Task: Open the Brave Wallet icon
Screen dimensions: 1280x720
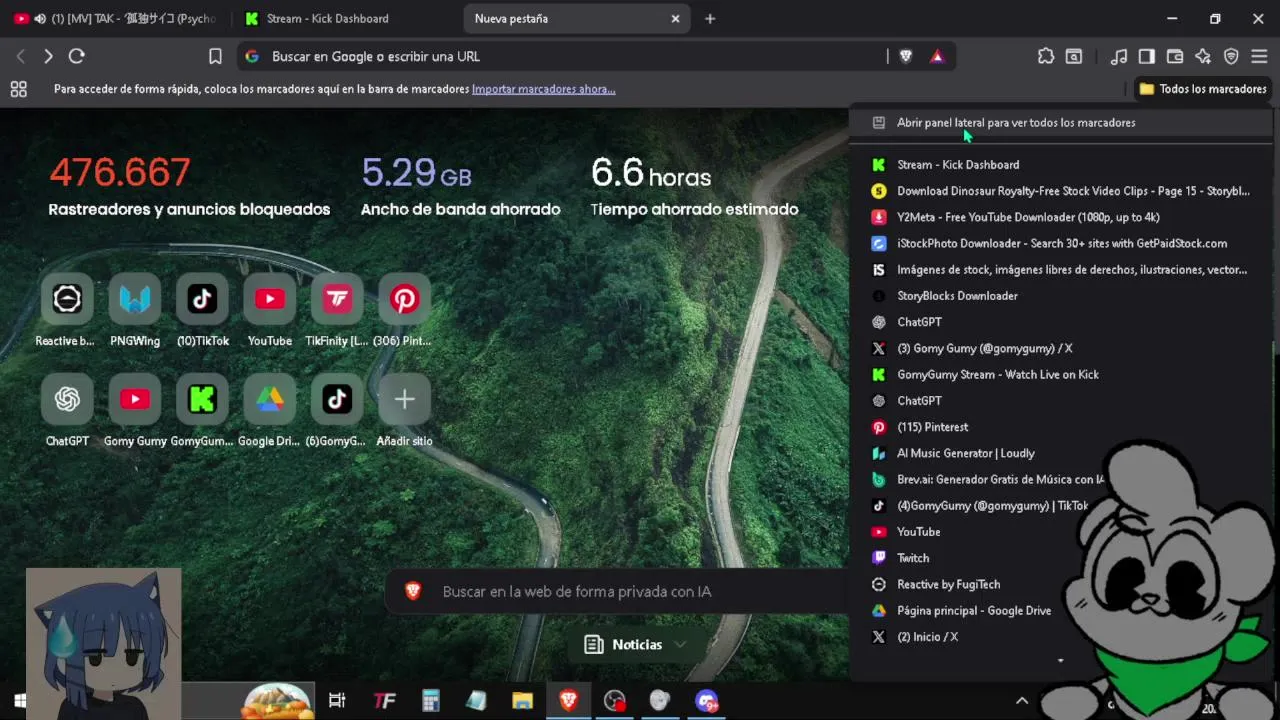Action: 1175,56
